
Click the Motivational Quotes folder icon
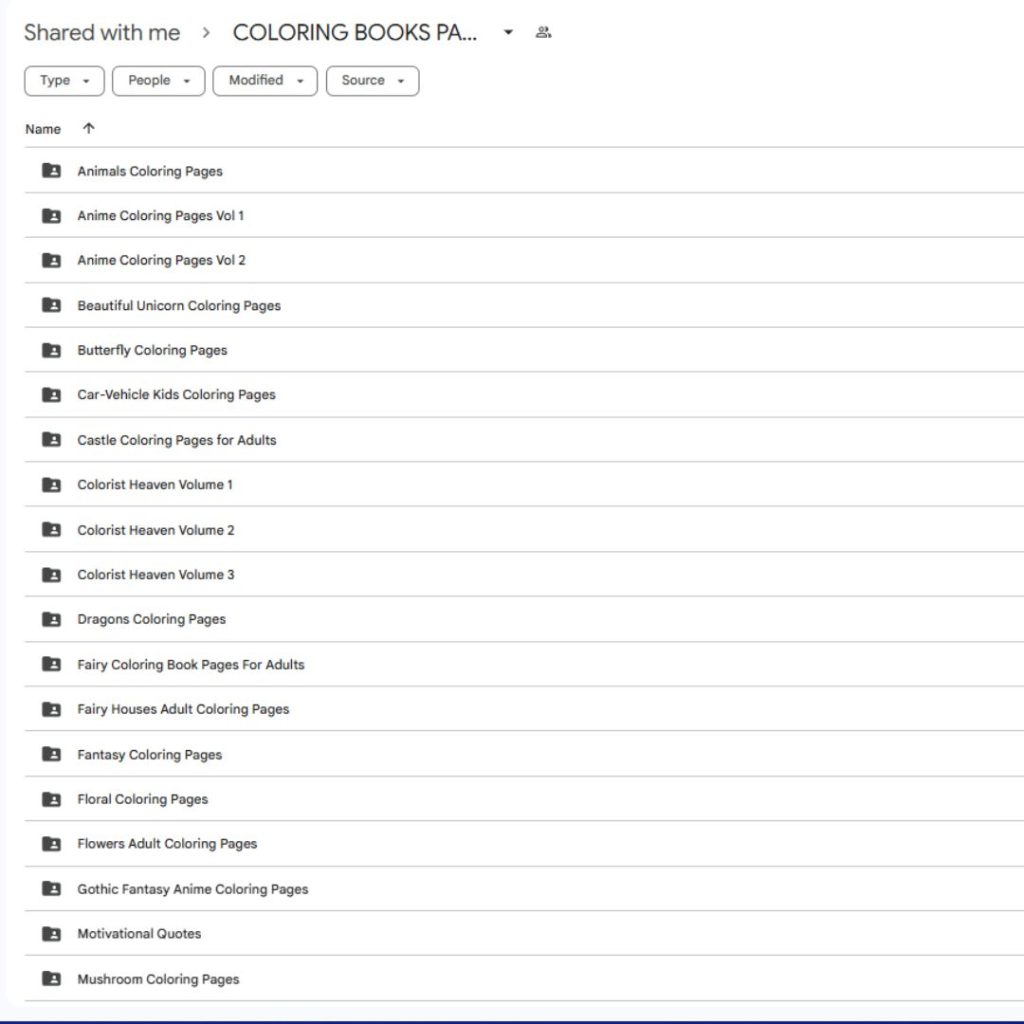[51, 934]
